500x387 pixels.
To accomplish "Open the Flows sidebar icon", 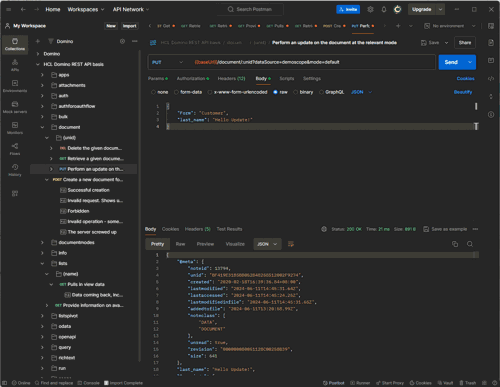I will pos(15,149).
